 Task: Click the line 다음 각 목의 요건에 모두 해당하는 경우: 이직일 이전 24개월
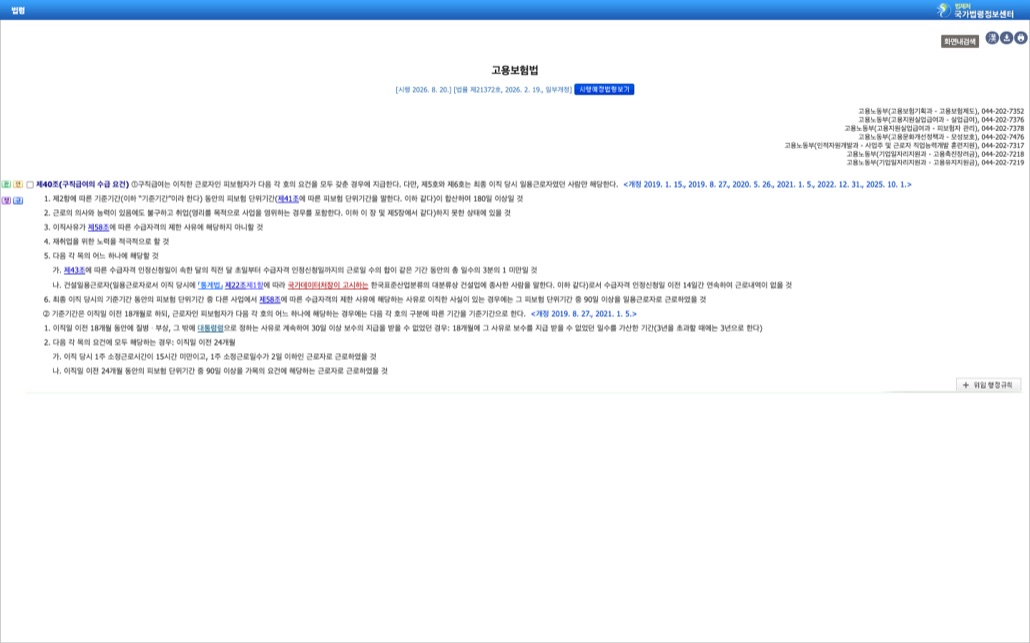[139, 342]
